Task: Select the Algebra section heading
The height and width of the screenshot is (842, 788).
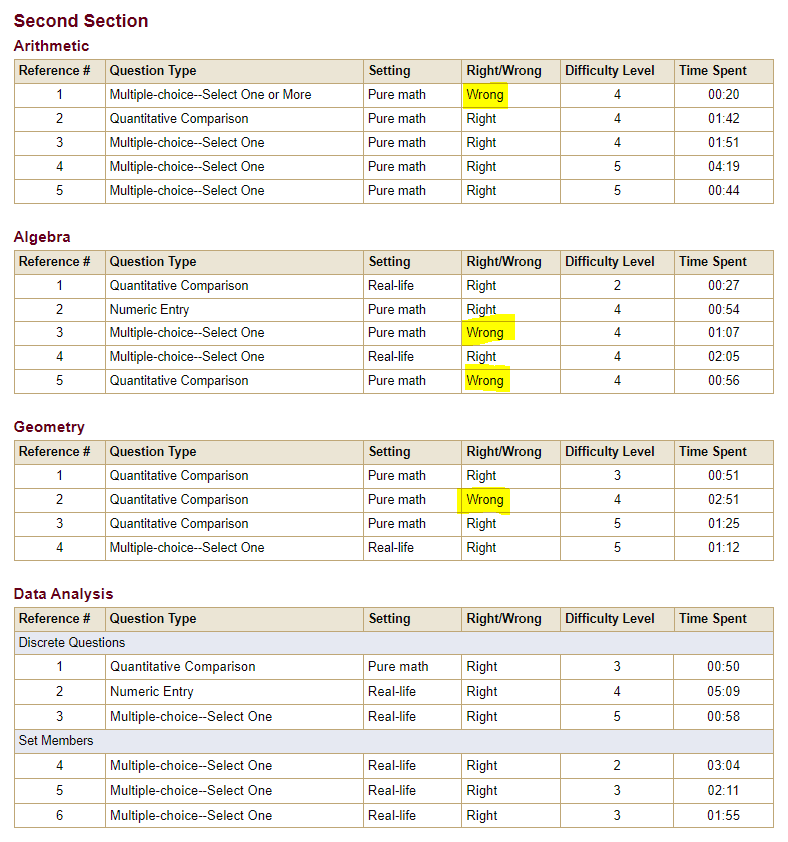Action: 42,237
